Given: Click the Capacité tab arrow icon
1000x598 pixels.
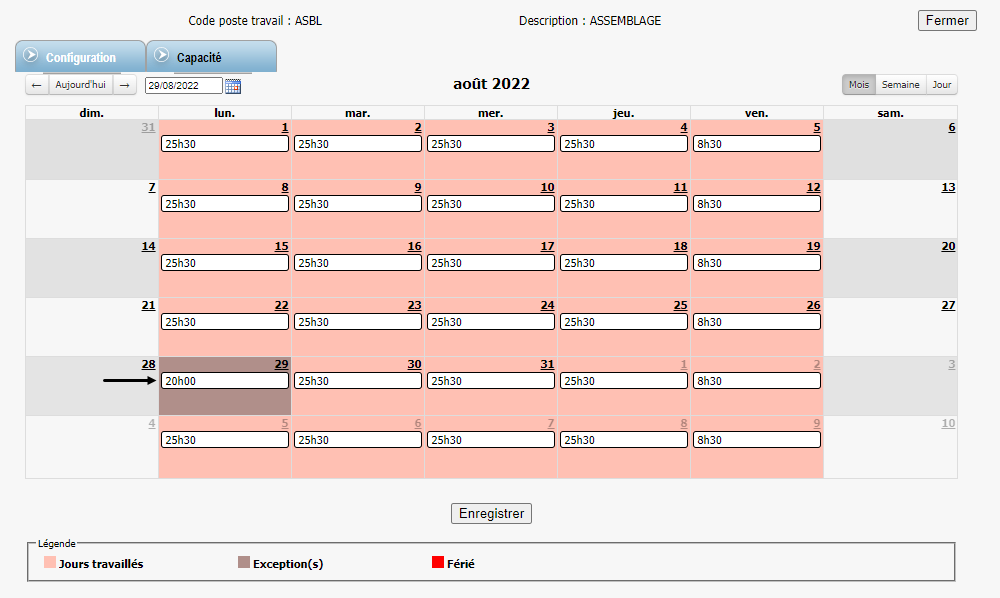Looking at the screenshot, I should [x=161, y=55].
